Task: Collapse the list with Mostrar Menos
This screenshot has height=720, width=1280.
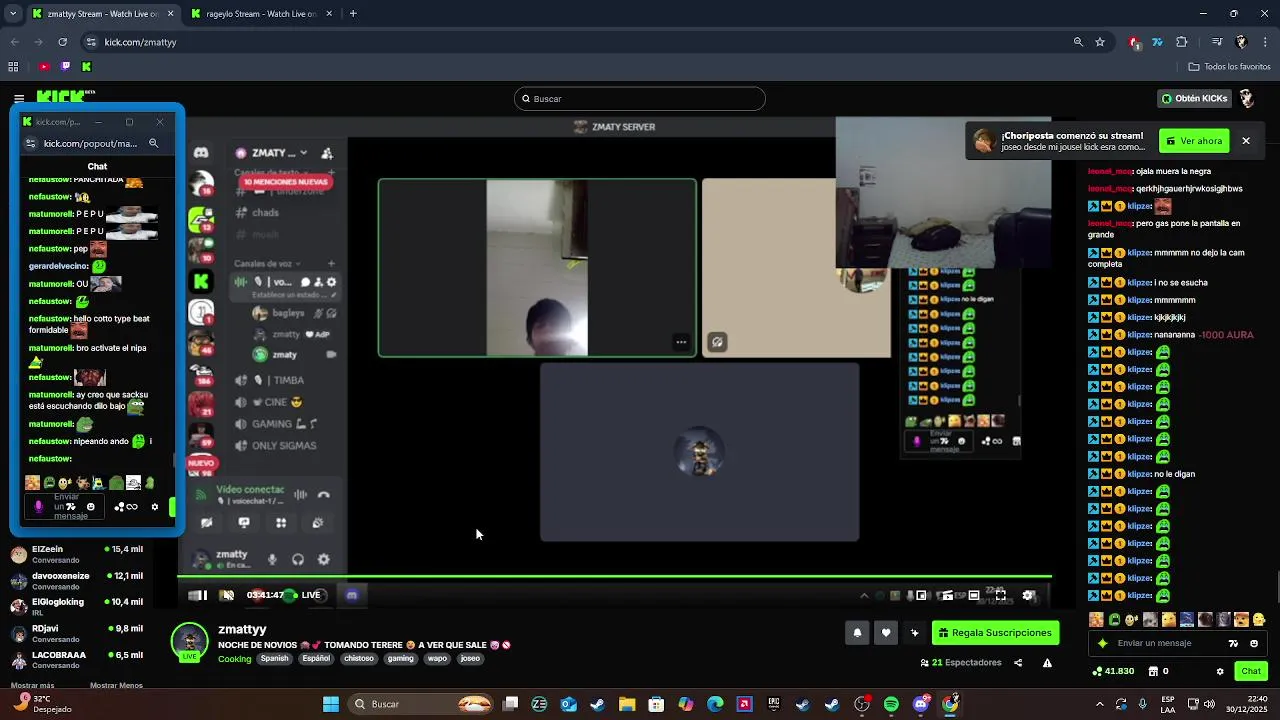Action: (116, 685)
